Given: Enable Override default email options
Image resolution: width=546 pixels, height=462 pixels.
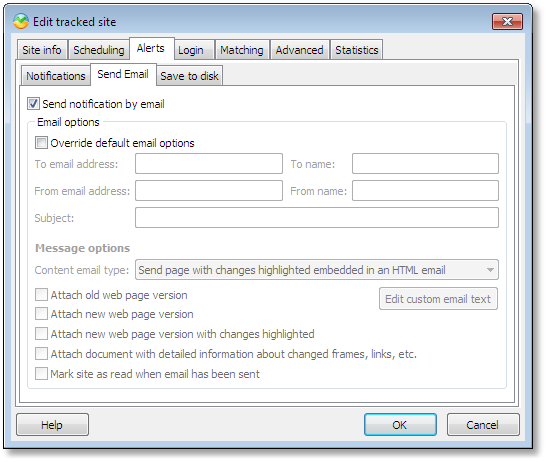Looking at the screenshot, I should [41, 143].
